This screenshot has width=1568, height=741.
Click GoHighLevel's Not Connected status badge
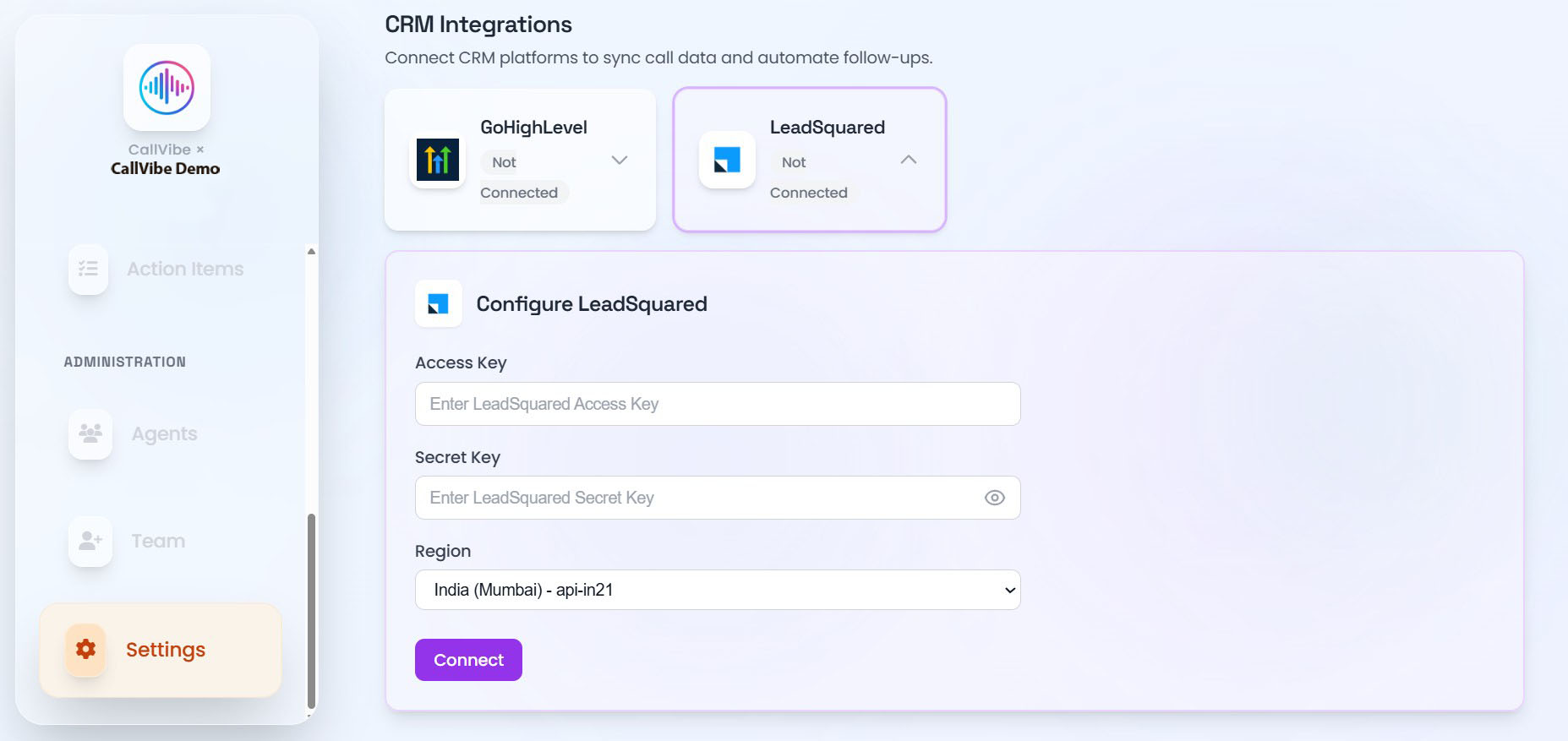tap(524, 177)
